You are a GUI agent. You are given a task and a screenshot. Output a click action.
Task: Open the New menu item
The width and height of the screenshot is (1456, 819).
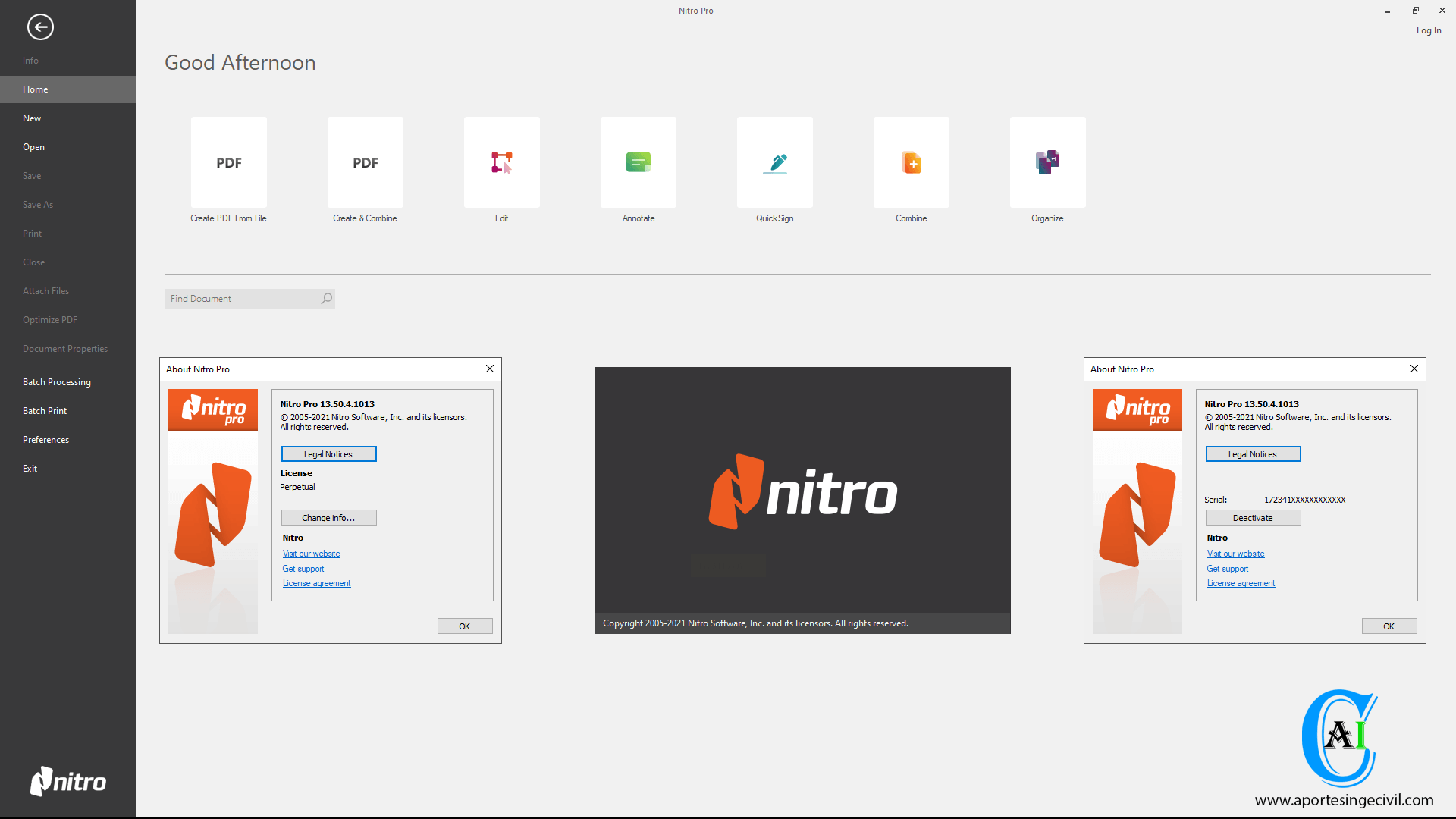coord(32,118)
